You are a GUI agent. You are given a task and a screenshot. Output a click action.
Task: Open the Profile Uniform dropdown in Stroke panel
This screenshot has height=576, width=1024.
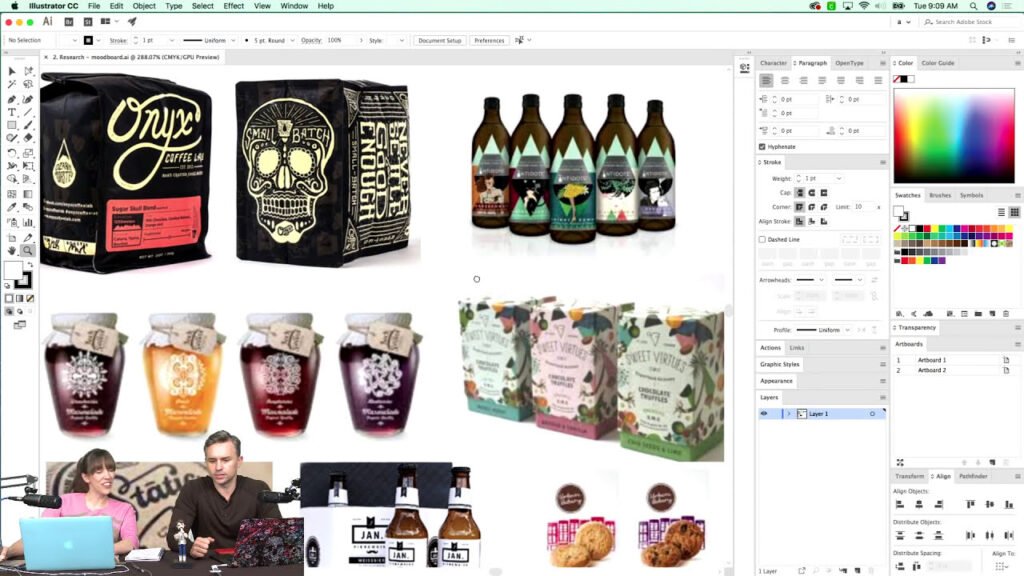point(848,330)
